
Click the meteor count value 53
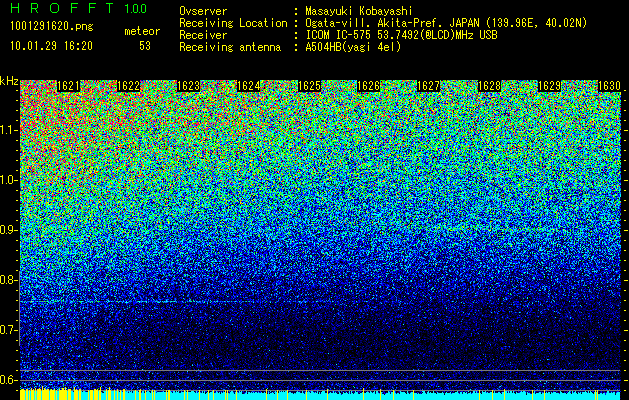tap(145, 46)
